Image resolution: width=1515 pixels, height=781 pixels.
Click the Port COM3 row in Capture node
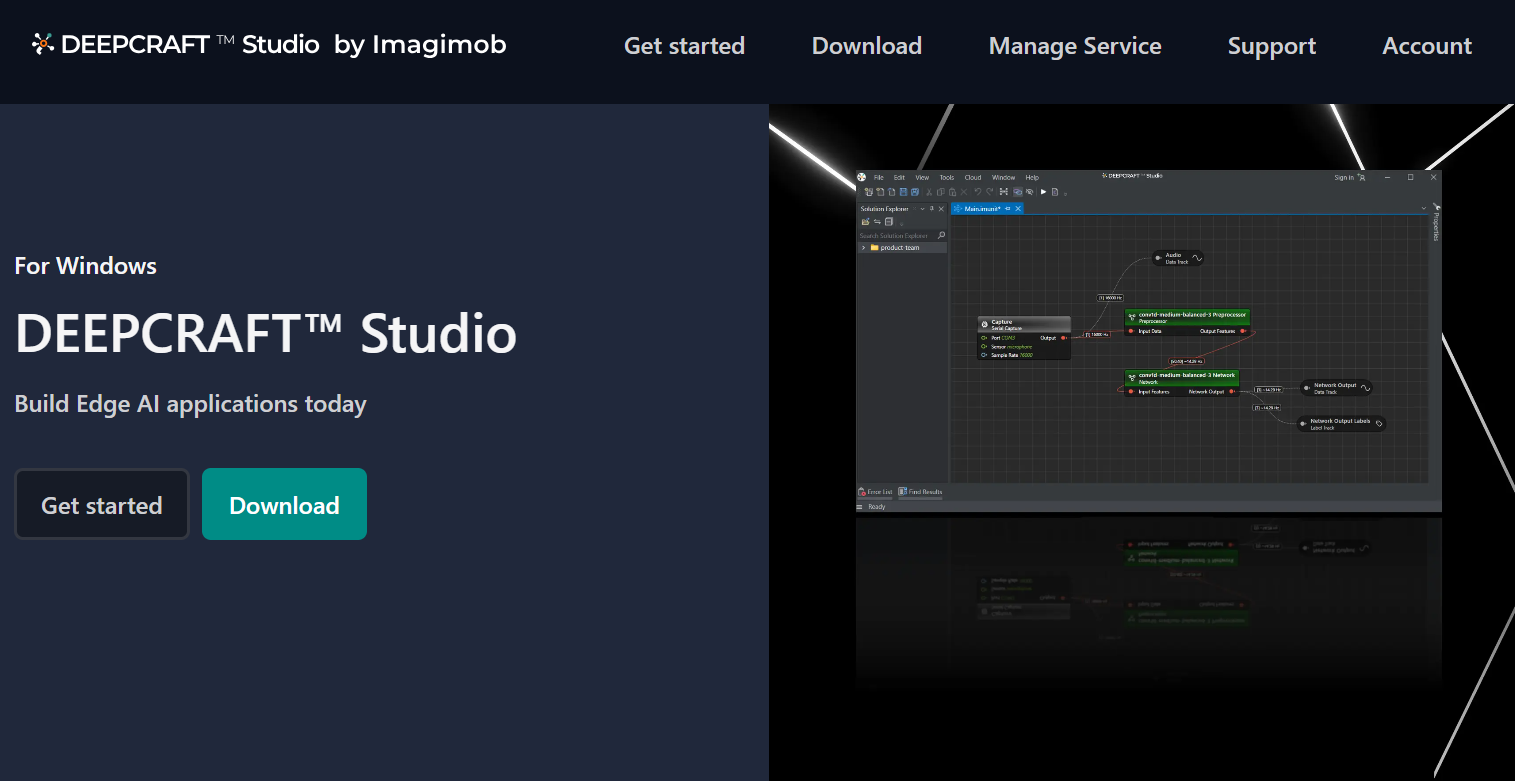coord(1003,338)
